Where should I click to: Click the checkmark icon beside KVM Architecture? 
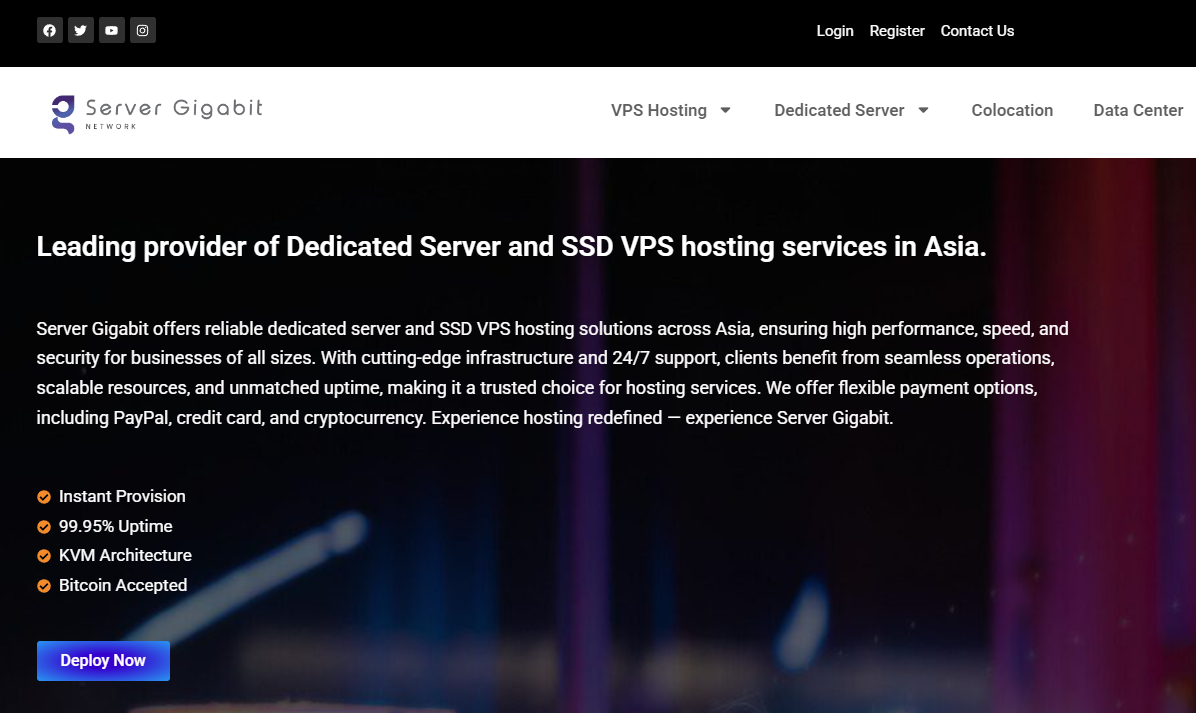(x=44, y=556)
